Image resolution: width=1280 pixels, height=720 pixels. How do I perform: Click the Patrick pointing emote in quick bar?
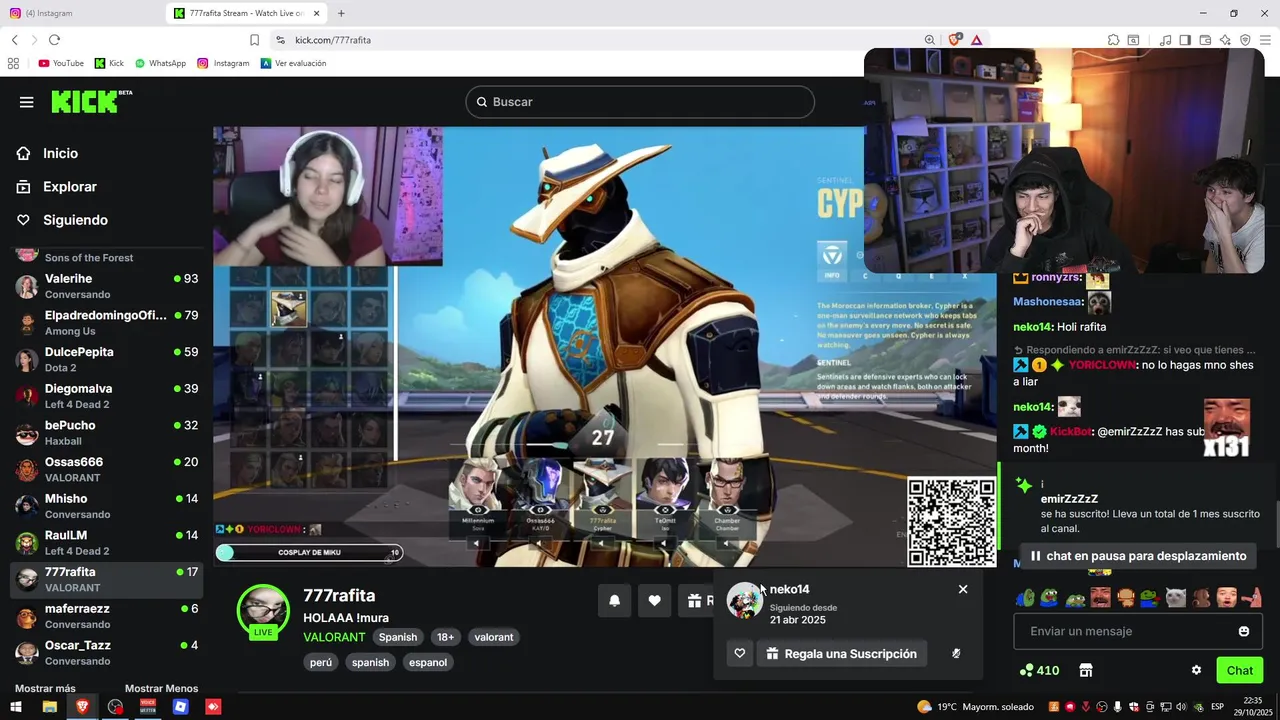coord(1251,598)
